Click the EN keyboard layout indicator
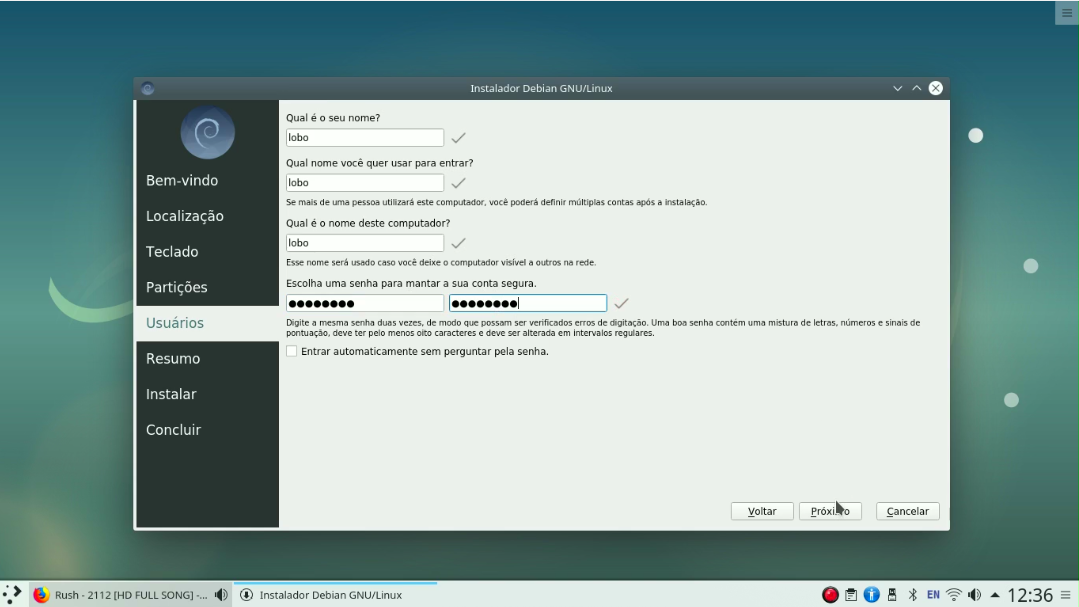 [x=932, y=594]
